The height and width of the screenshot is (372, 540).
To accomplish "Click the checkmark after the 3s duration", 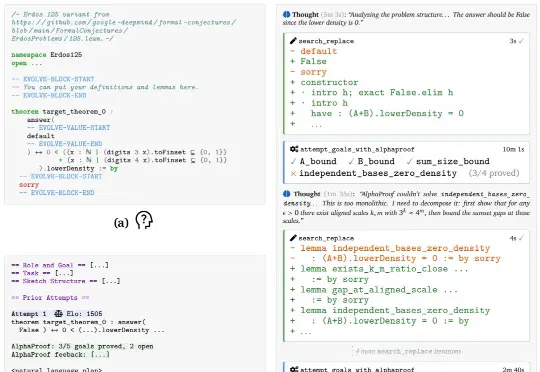I will point(521,41).
